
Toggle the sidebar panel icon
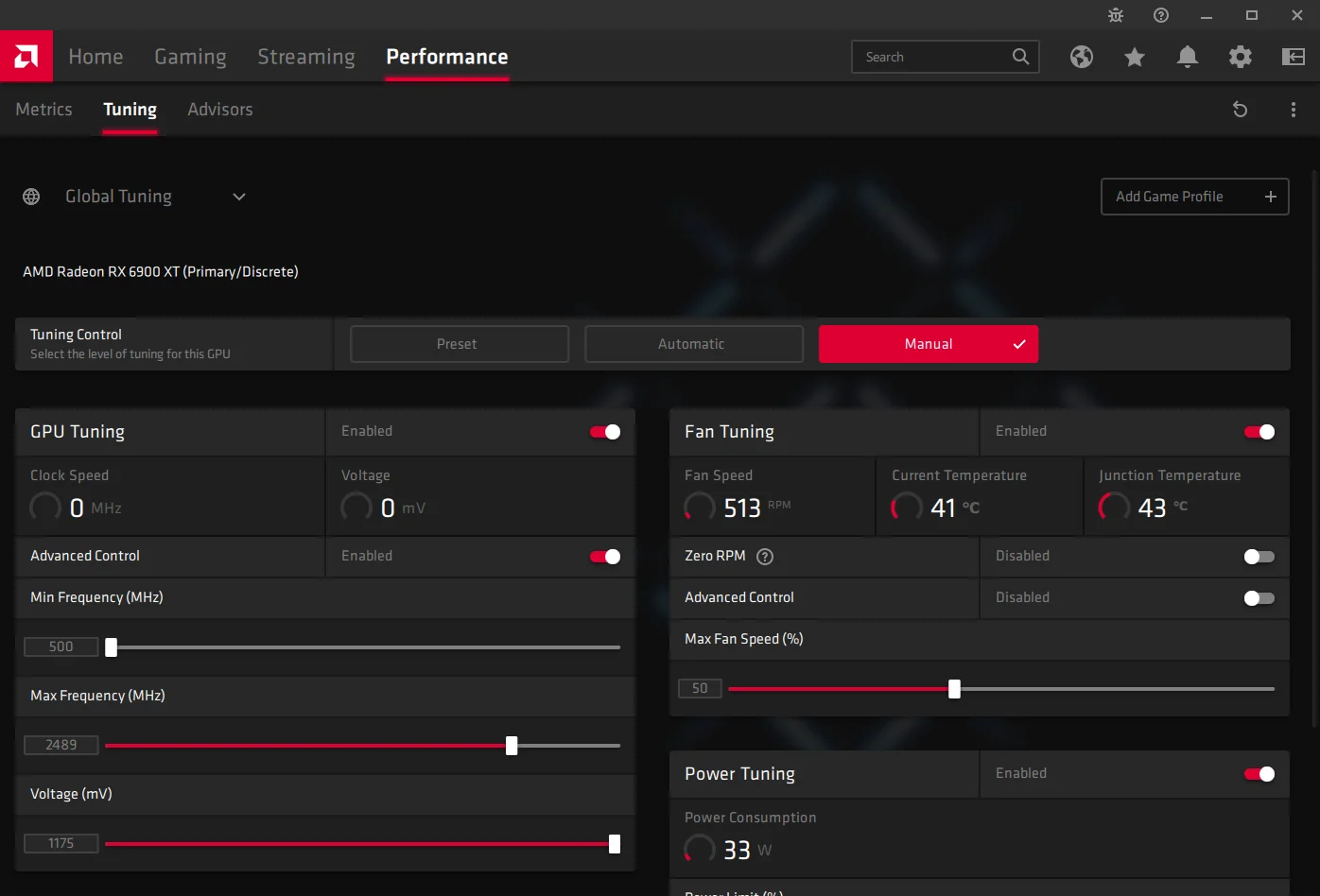click(1294, 57)
